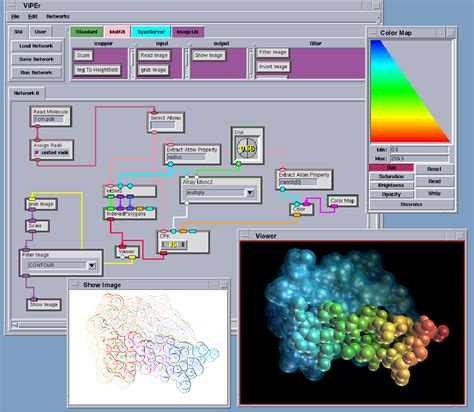Viewport: 474px width, 412px height.
Task: Switch to the MolKit library tab
Action: pos(117,32)
